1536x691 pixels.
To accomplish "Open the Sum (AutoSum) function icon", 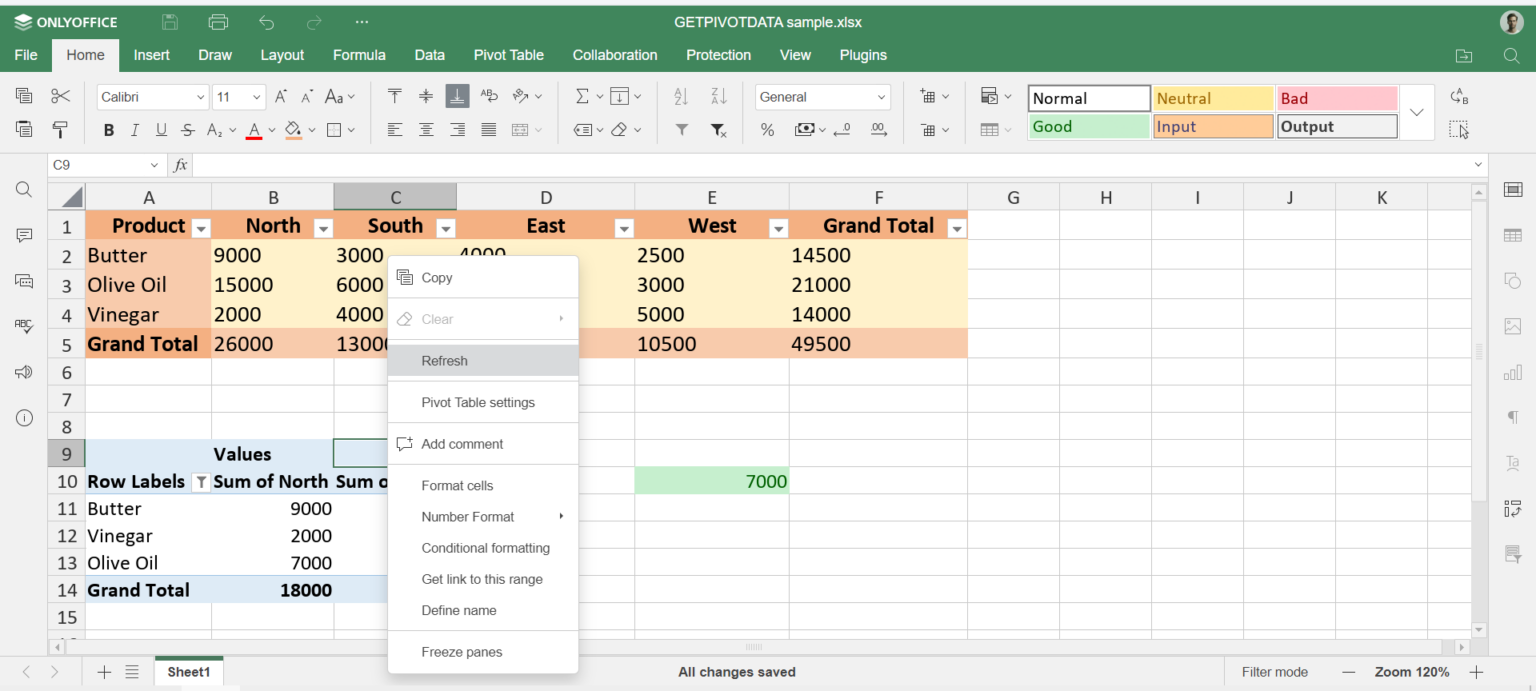I will point(583,96).
